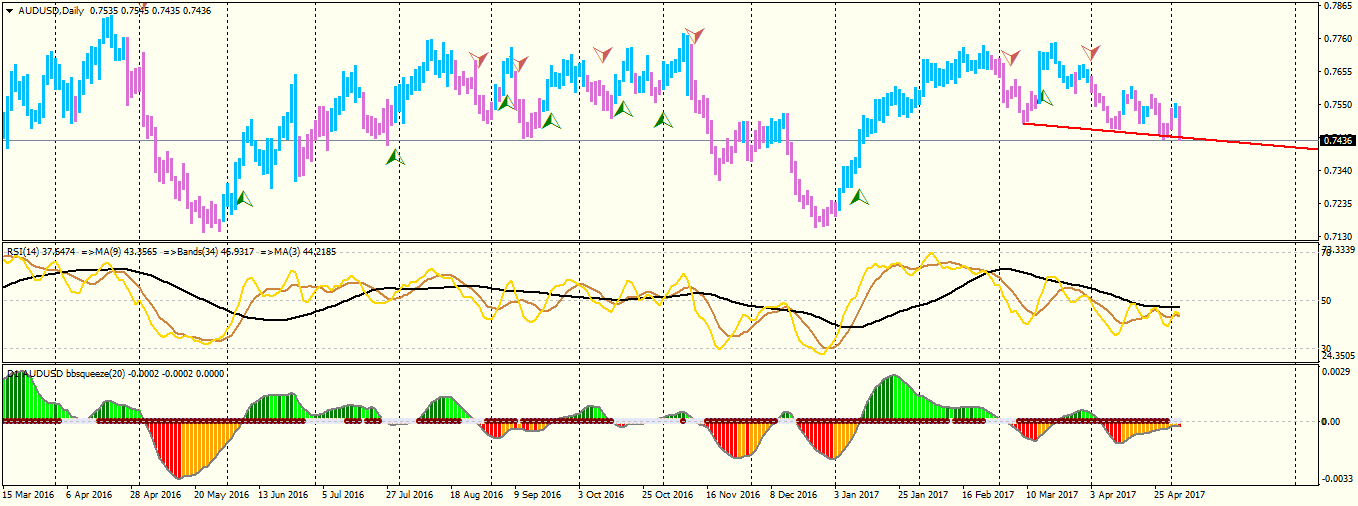
Task: Click the 6 Apr 2016 date label
Action: 87,495
